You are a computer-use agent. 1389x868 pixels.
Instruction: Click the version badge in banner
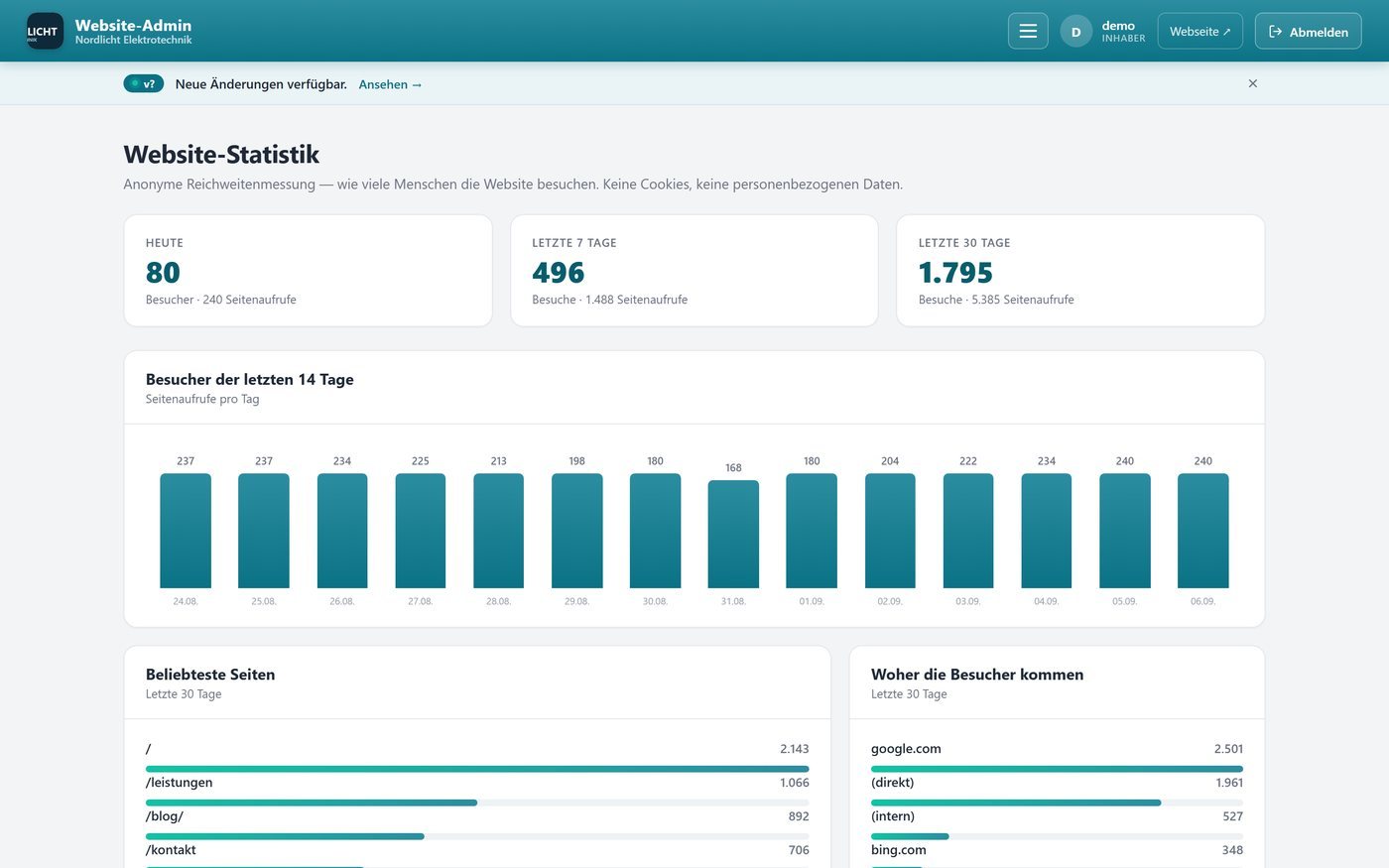[144, 83]
